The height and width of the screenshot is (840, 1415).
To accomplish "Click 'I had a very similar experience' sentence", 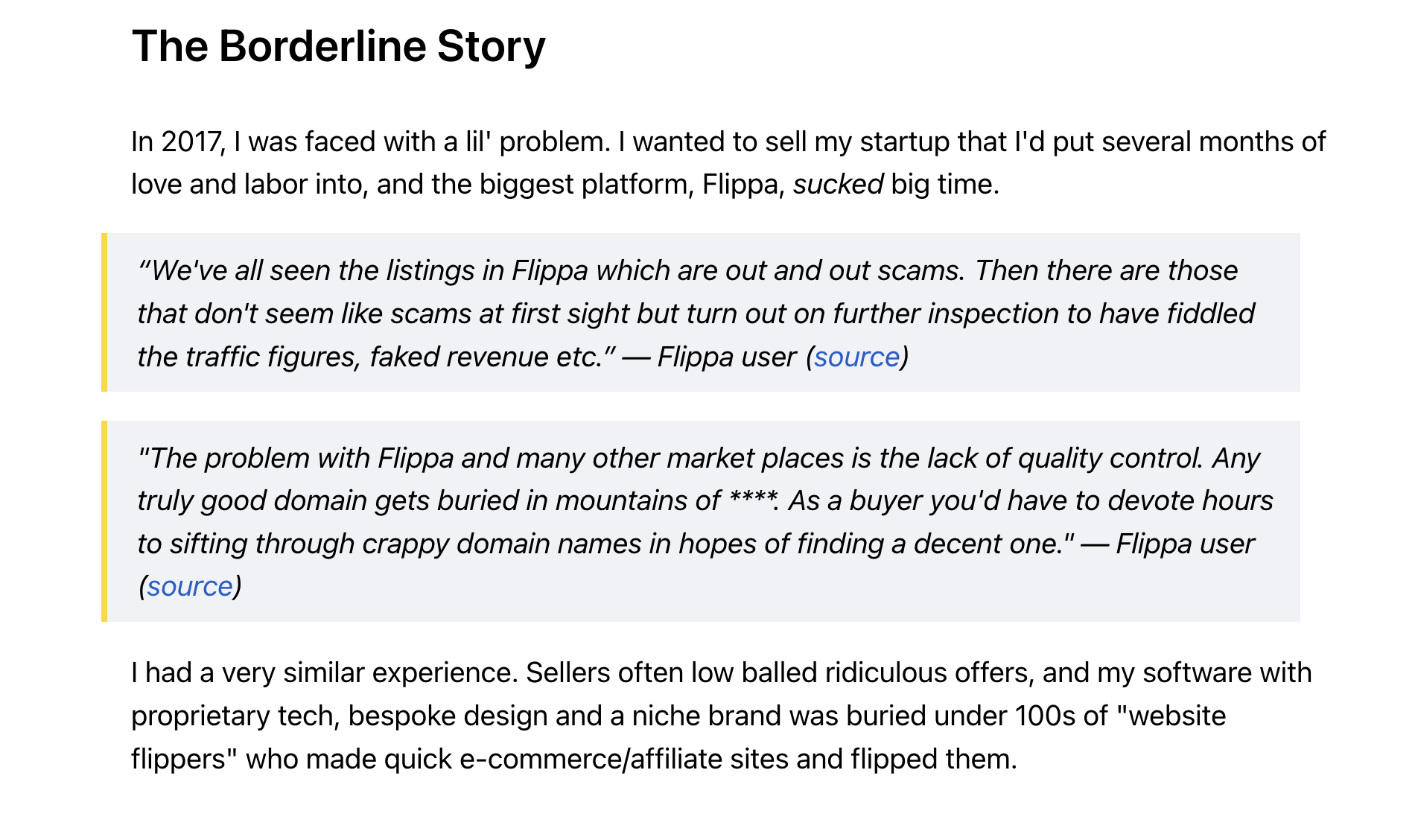I will click(324, 673).
